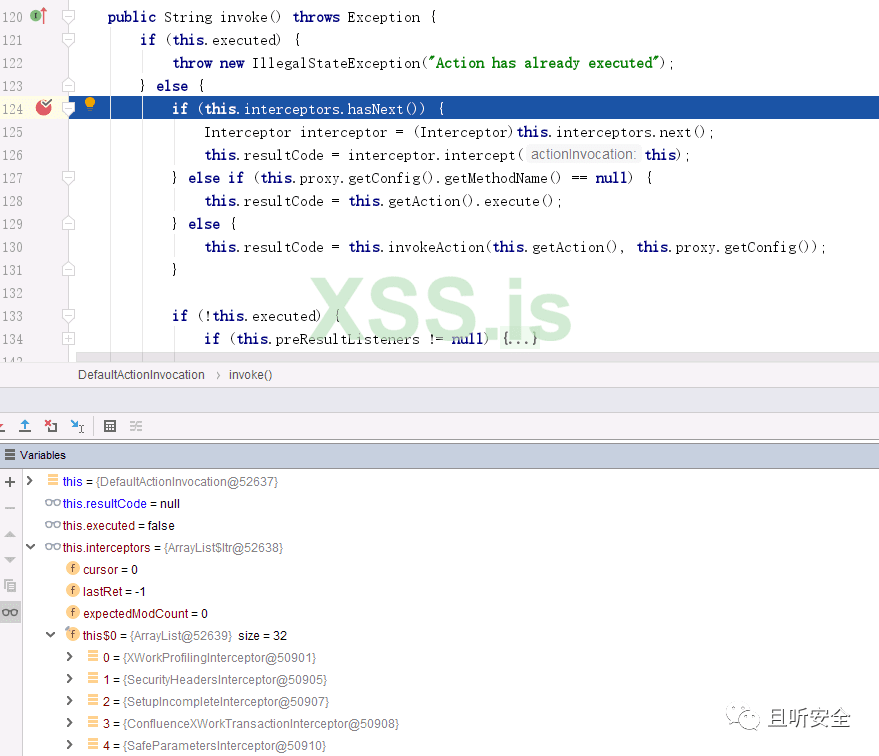Click 'preResultListeners' on line 134
The height and width of the screenshot is (756, 879).
pyautogui.click(x=348, y=339)
